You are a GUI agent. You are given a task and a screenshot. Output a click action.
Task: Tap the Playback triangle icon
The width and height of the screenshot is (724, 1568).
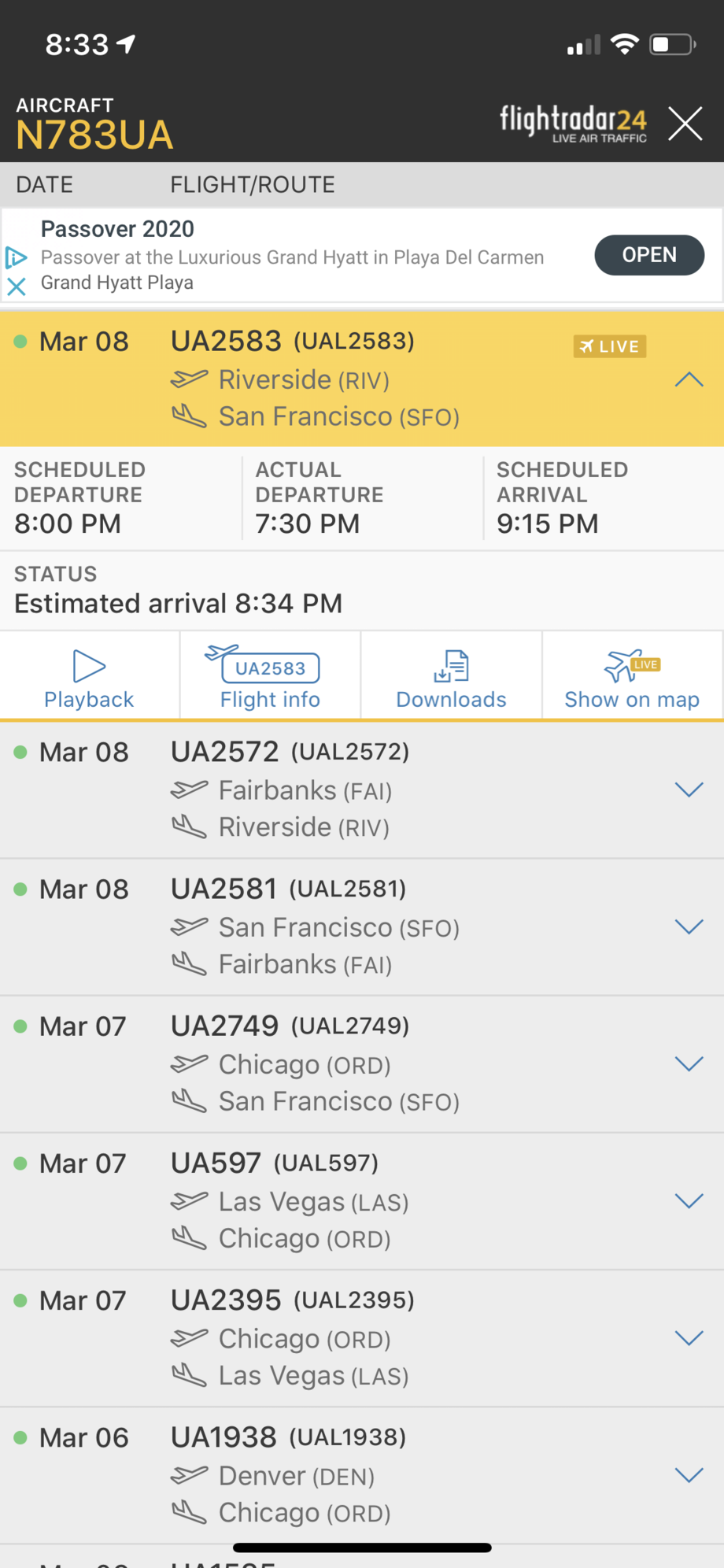click(x=89, y=666)
